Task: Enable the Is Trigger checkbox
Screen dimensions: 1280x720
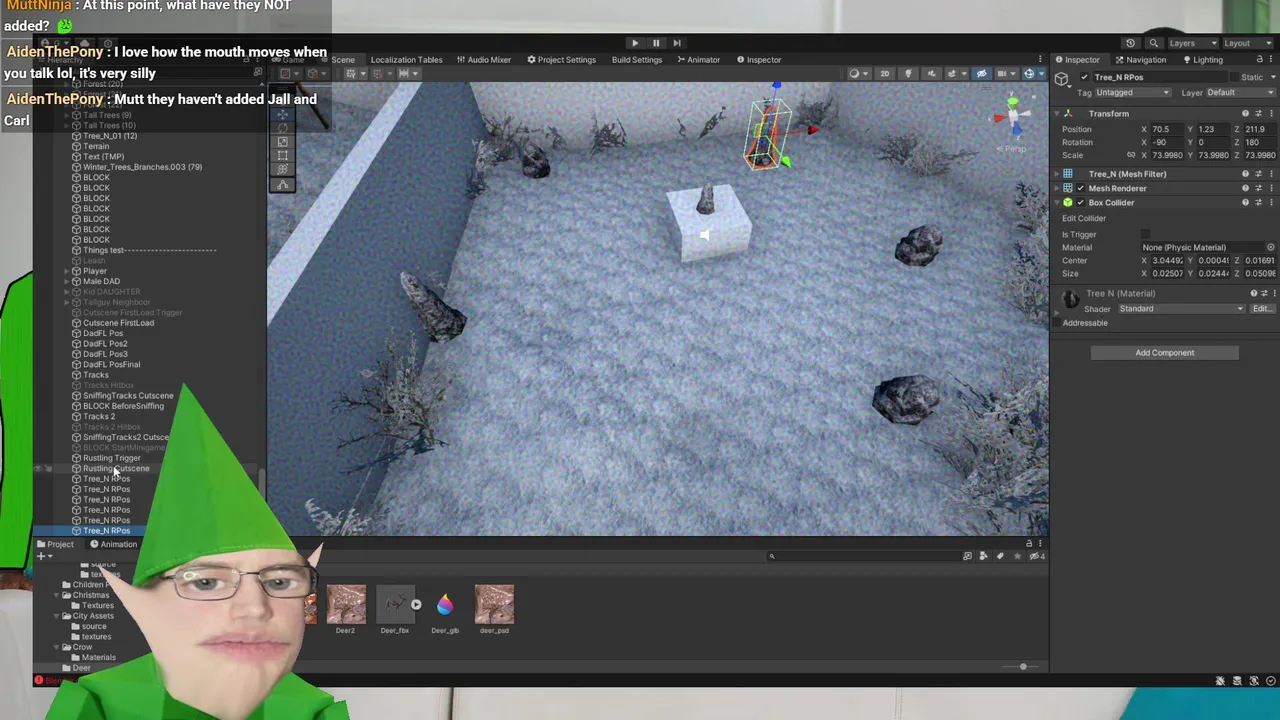Action: 1146,234
